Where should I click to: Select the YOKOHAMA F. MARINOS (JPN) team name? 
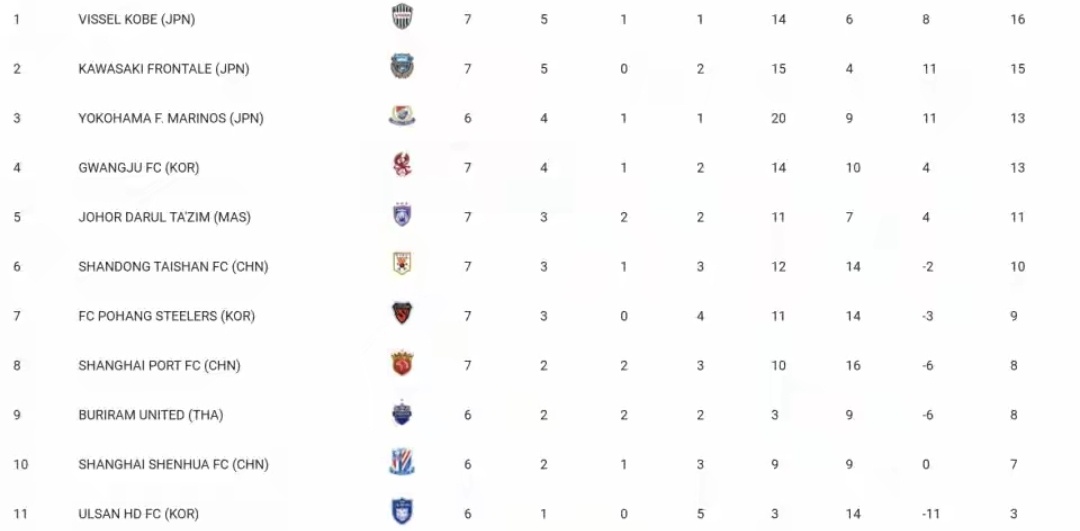coord(171,118)
